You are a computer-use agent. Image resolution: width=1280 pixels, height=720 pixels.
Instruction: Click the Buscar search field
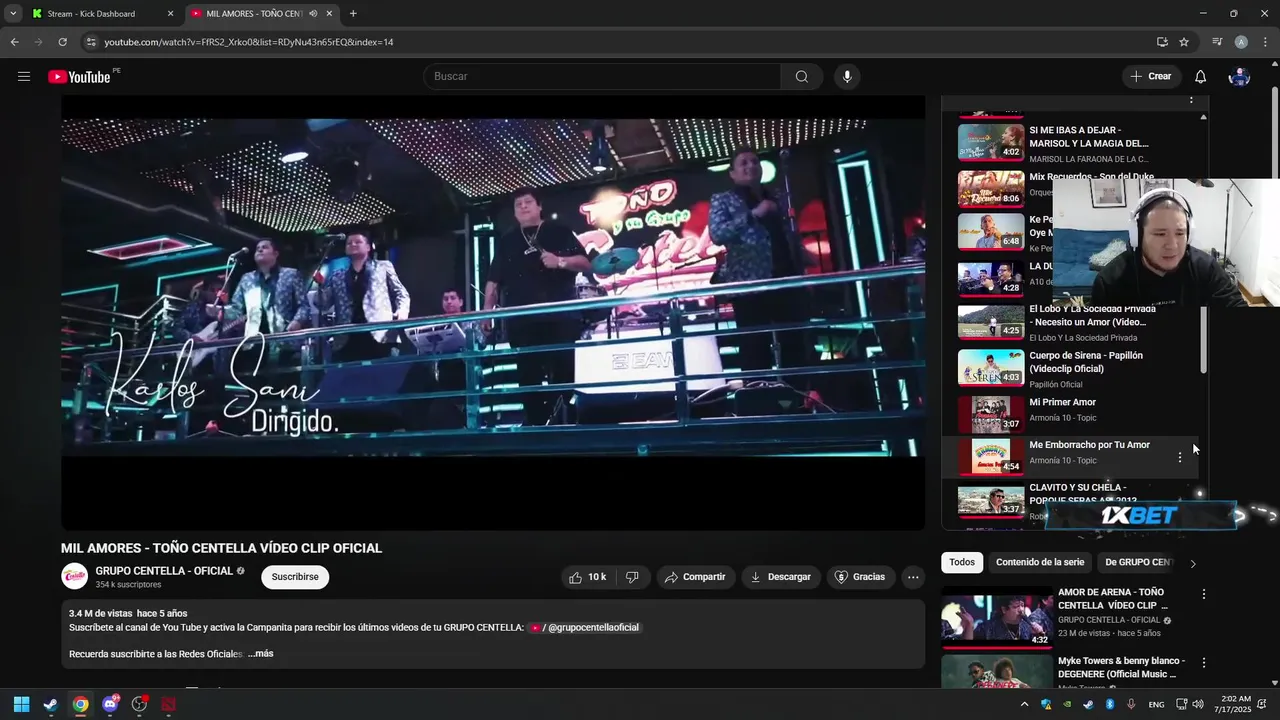[x=602, y=77]
